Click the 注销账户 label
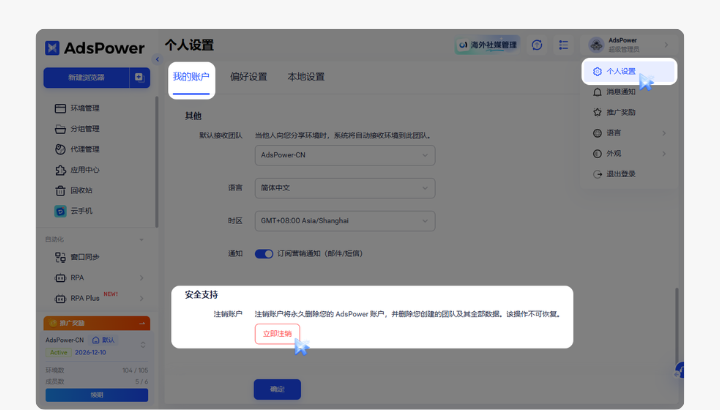 [228, 315]
